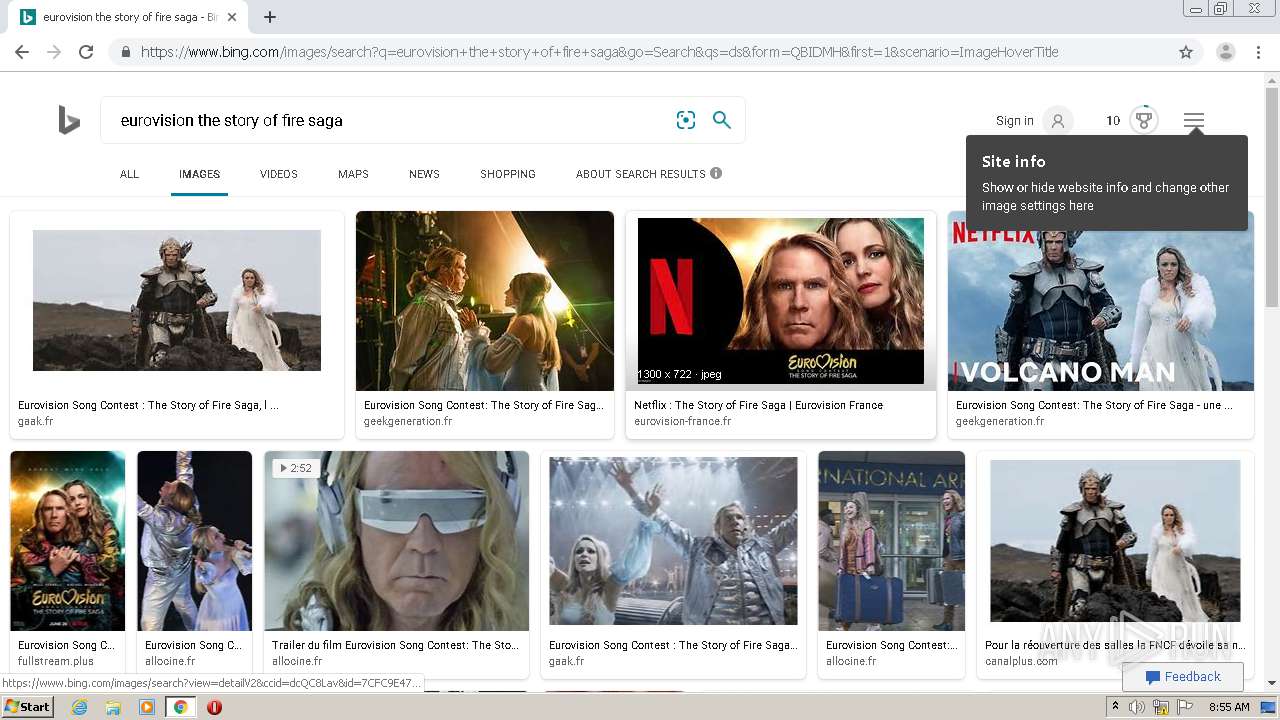Click ABOUT SEARCH RESULTS link

[x=641, y=174]
